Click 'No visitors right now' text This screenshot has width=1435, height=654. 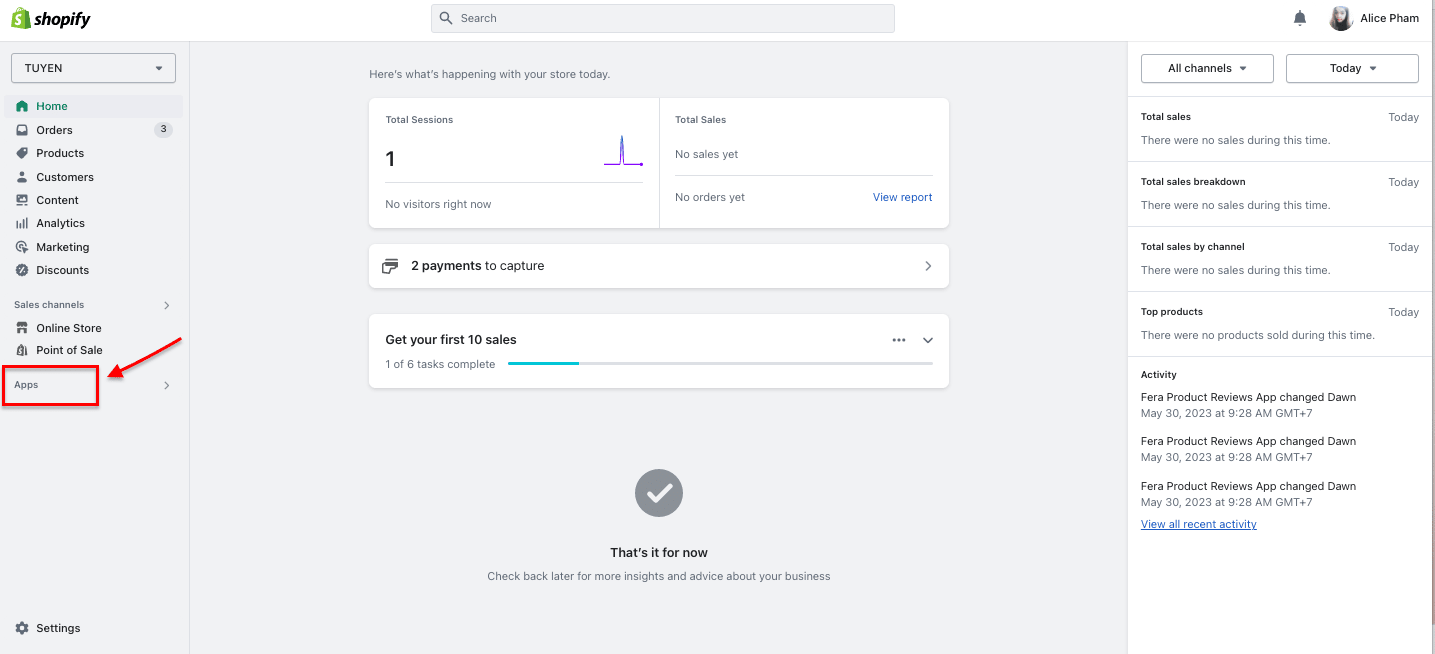(438, 204)
